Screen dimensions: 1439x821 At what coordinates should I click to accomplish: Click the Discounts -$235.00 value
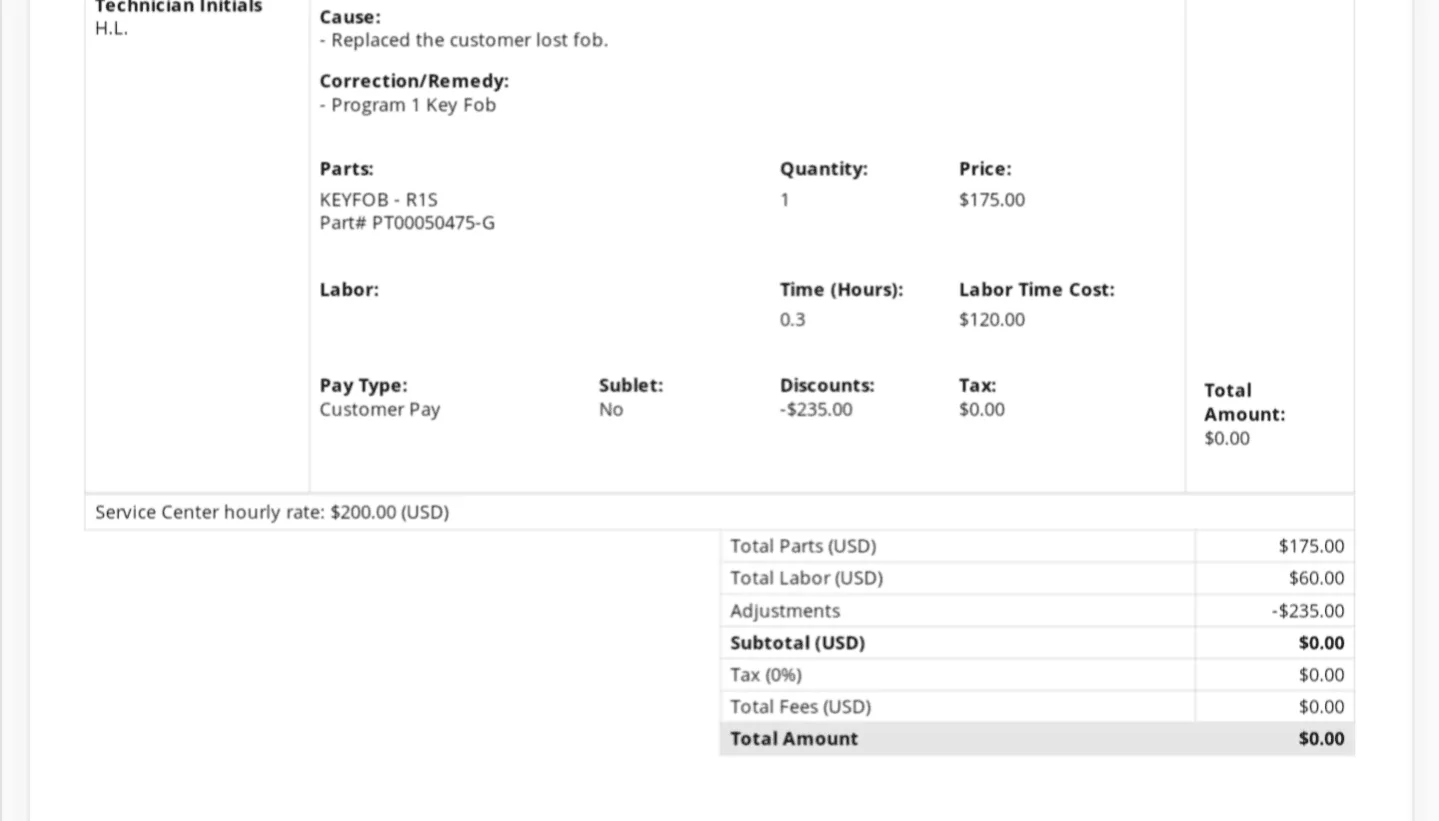tap(816, 410)
